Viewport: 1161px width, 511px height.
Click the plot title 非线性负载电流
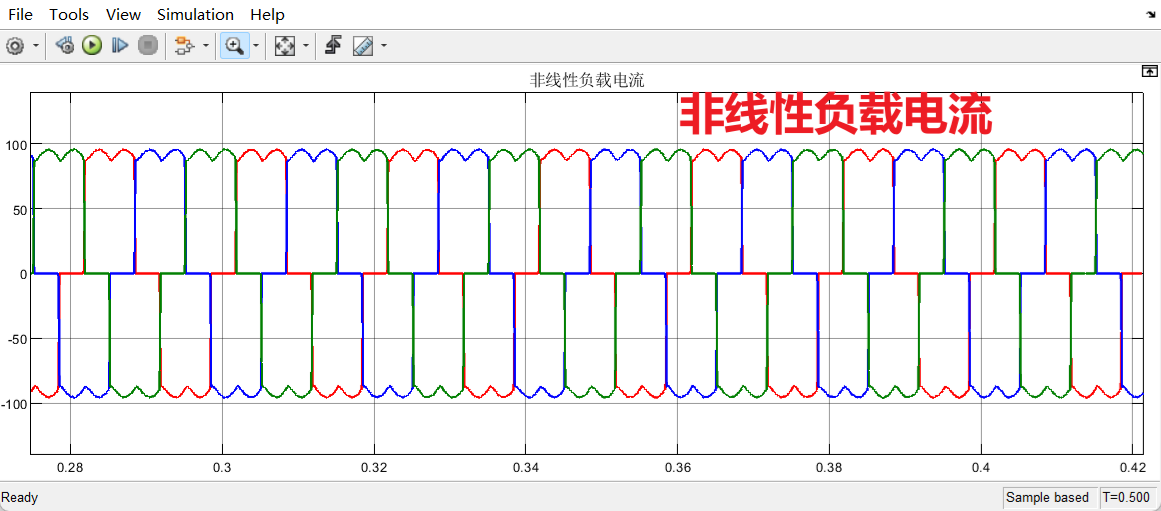[586, 81]
